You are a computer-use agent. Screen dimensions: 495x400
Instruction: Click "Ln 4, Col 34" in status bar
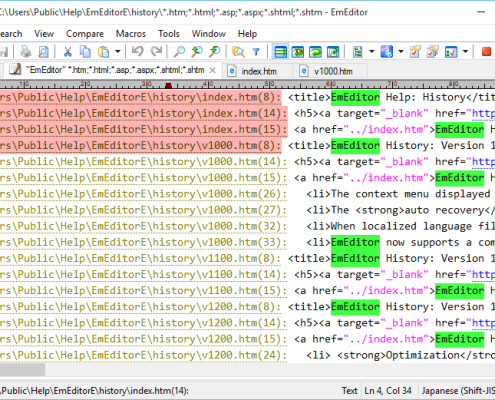click(x=388, y=390)
